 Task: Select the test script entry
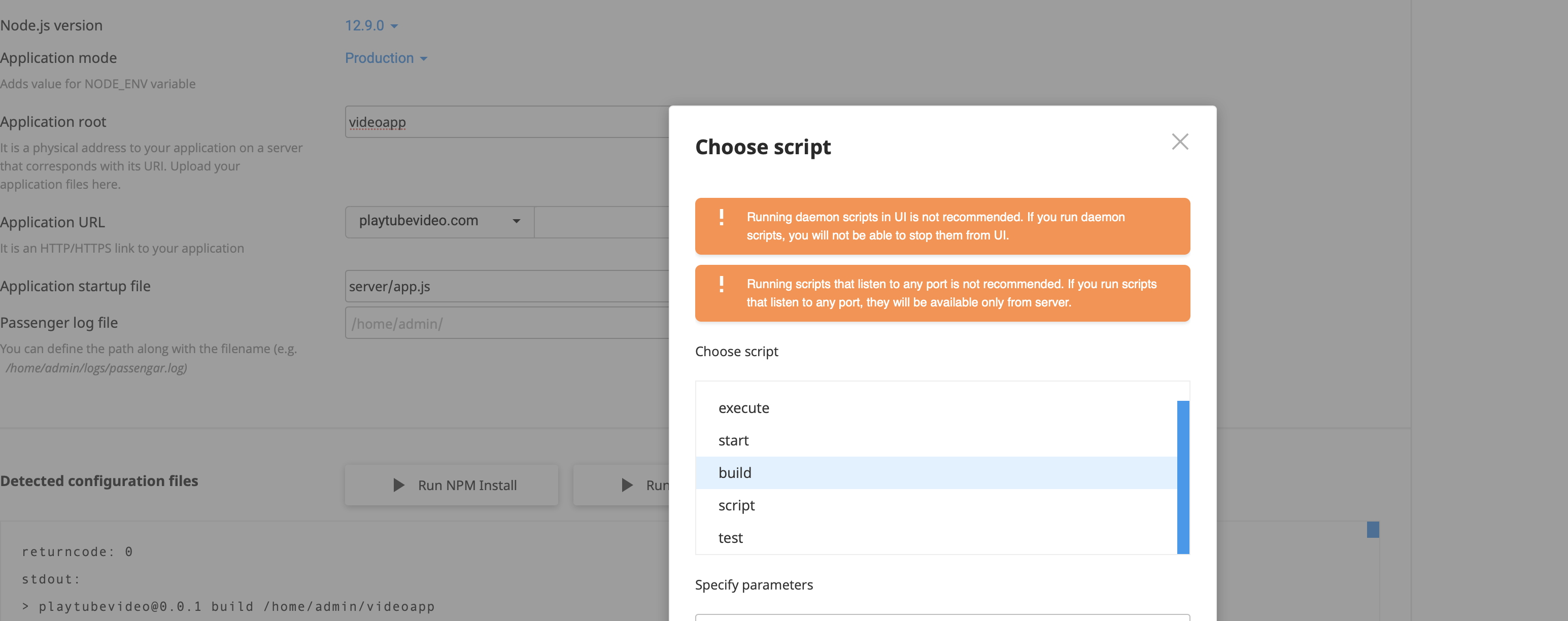tap(730, 538)
